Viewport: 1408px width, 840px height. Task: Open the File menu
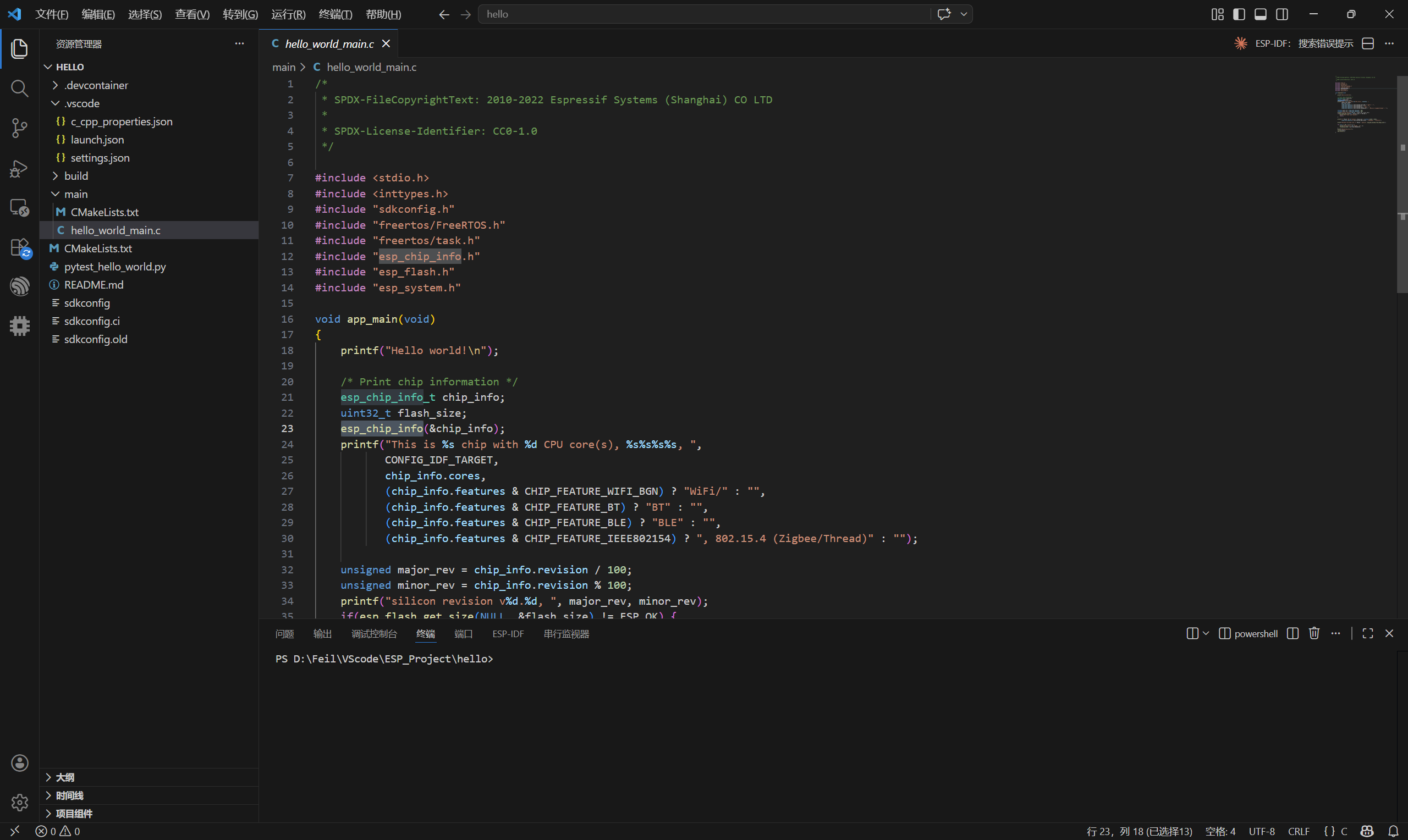[52, 14]
